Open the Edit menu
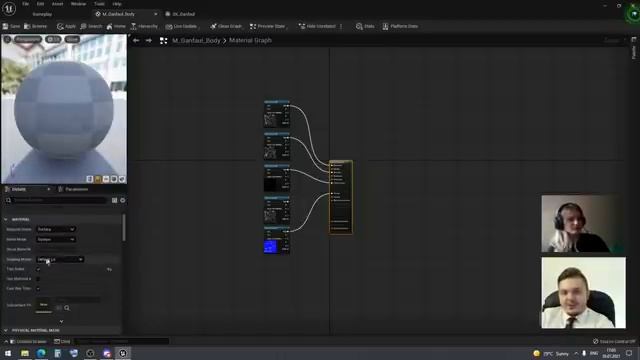 click(40, 4)
